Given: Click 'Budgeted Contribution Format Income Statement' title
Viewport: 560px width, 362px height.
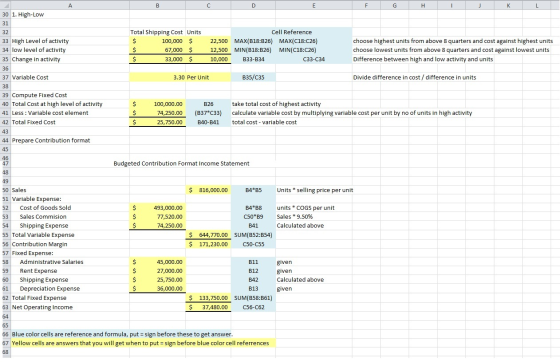Looking at the screenshot, I should [x=181, y=164].
